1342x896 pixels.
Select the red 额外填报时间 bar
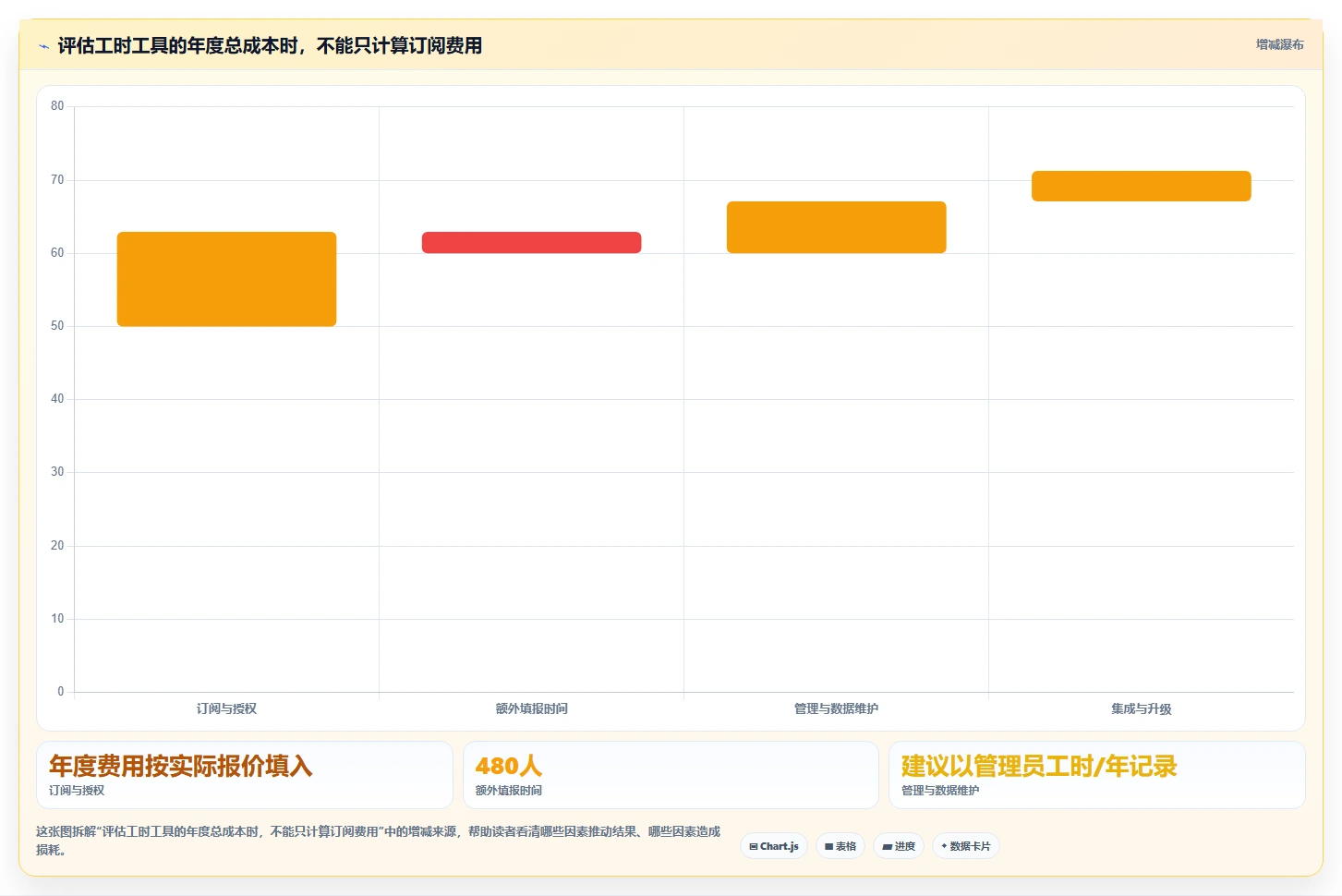(x=531, y=242)
